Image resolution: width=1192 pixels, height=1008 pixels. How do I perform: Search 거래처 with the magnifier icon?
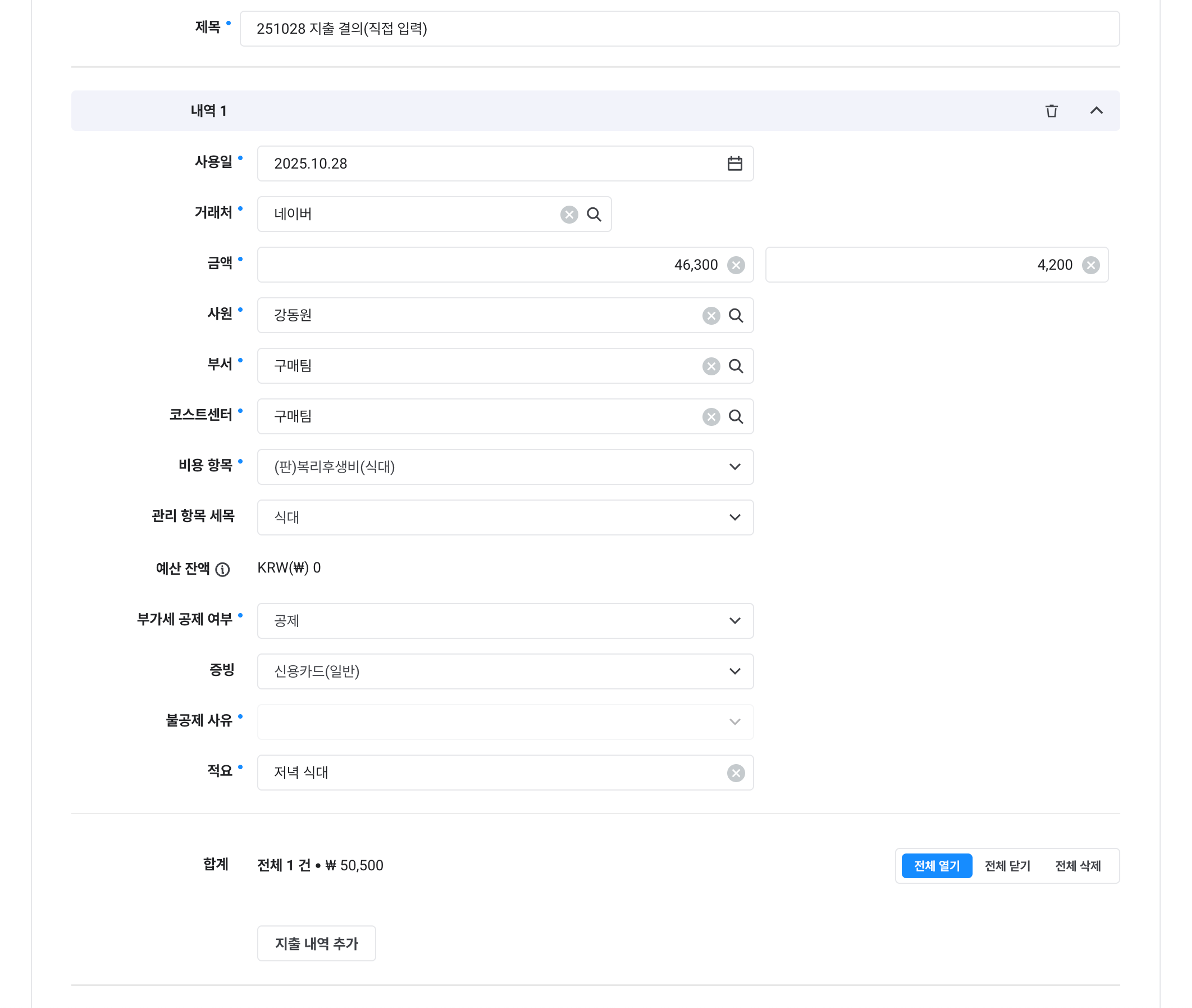tap(594, 214)
